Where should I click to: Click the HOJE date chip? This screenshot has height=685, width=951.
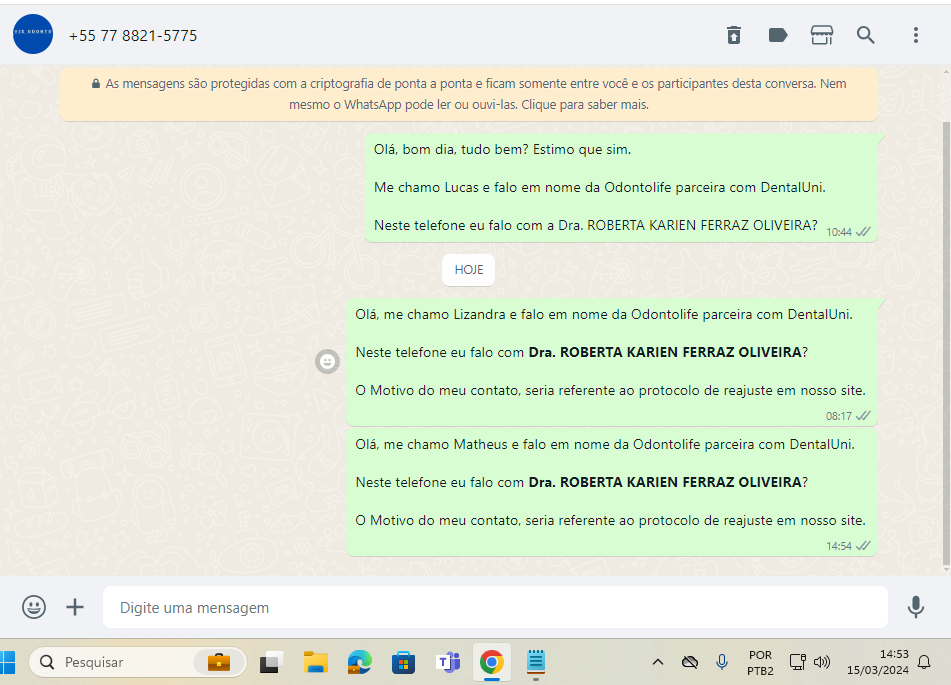pyautogui.click(x=468, y=270)
